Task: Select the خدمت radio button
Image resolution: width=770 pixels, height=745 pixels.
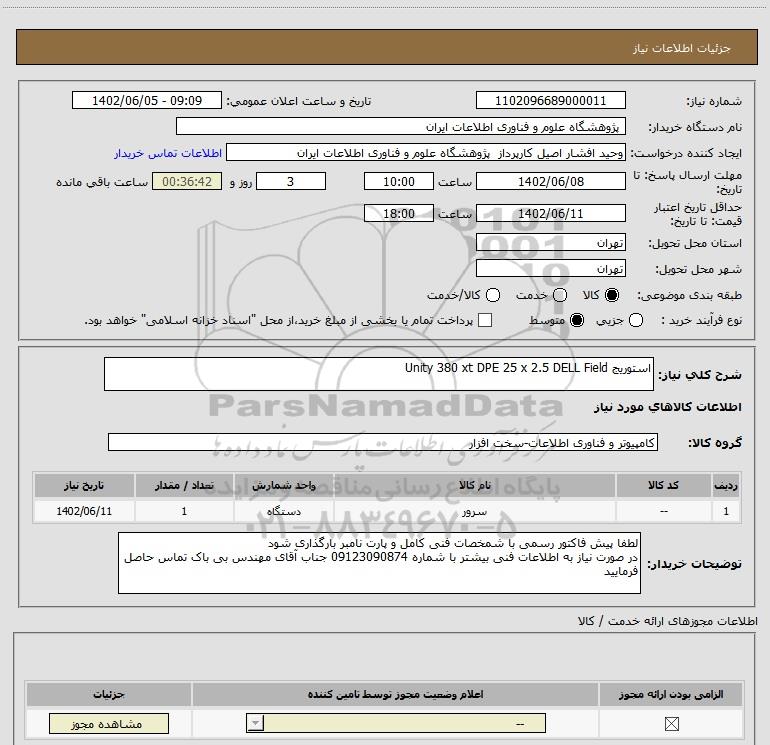Action: (560, 295)
